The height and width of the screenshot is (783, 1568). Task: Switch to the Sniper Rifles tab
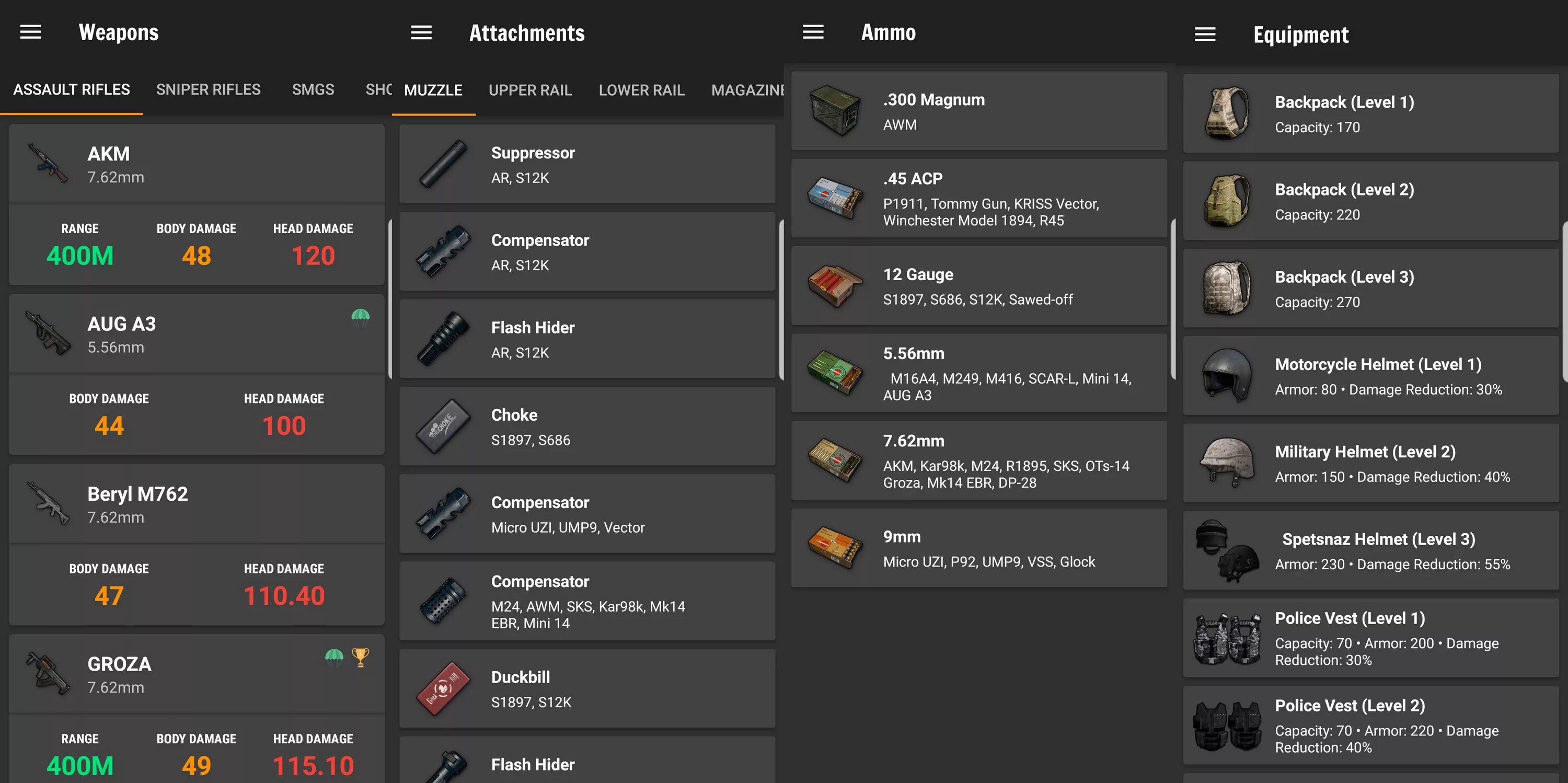click(x=208, y=89)
